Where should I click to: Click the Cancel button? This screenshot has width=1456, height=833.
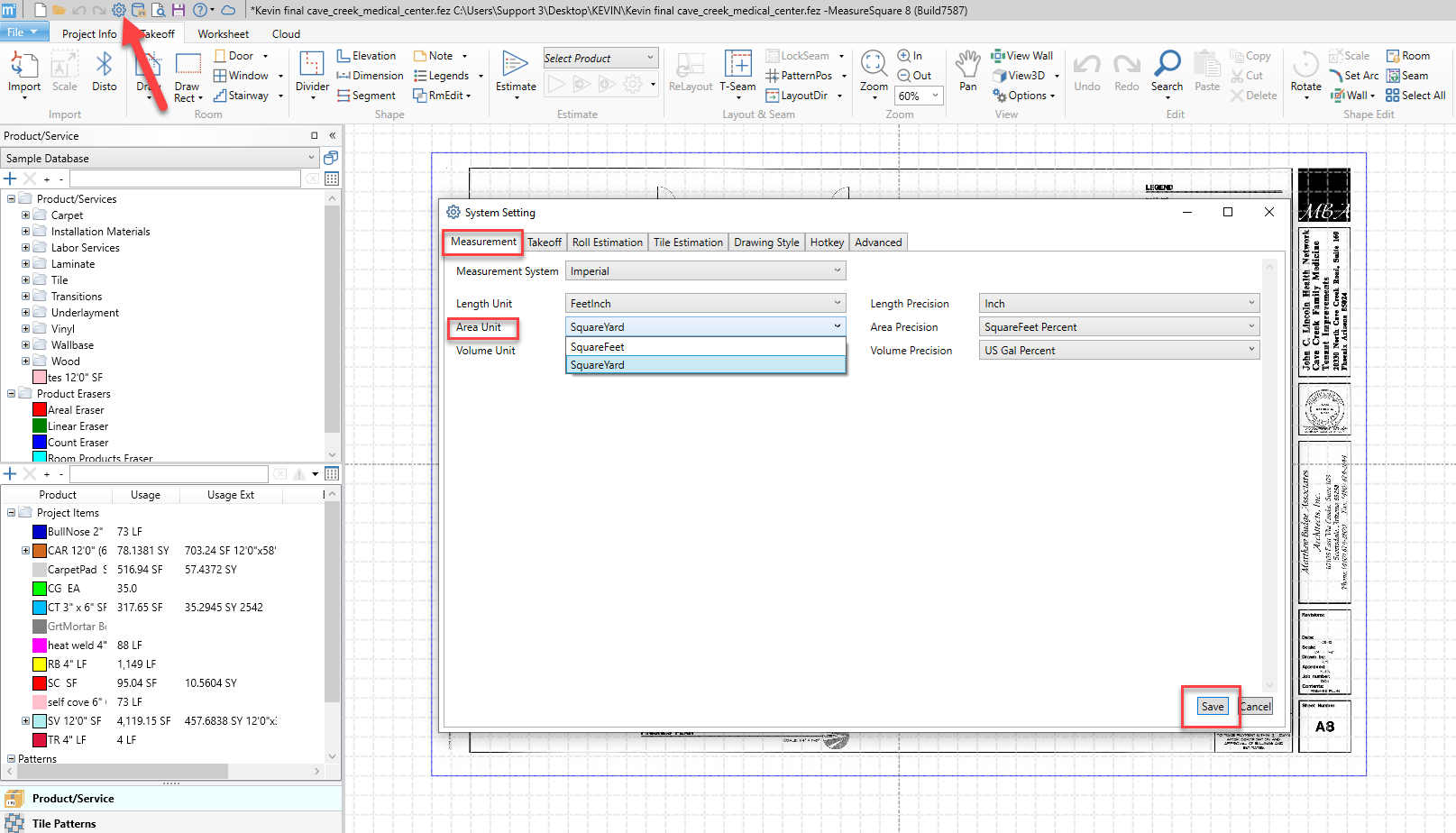point(1255,707)
